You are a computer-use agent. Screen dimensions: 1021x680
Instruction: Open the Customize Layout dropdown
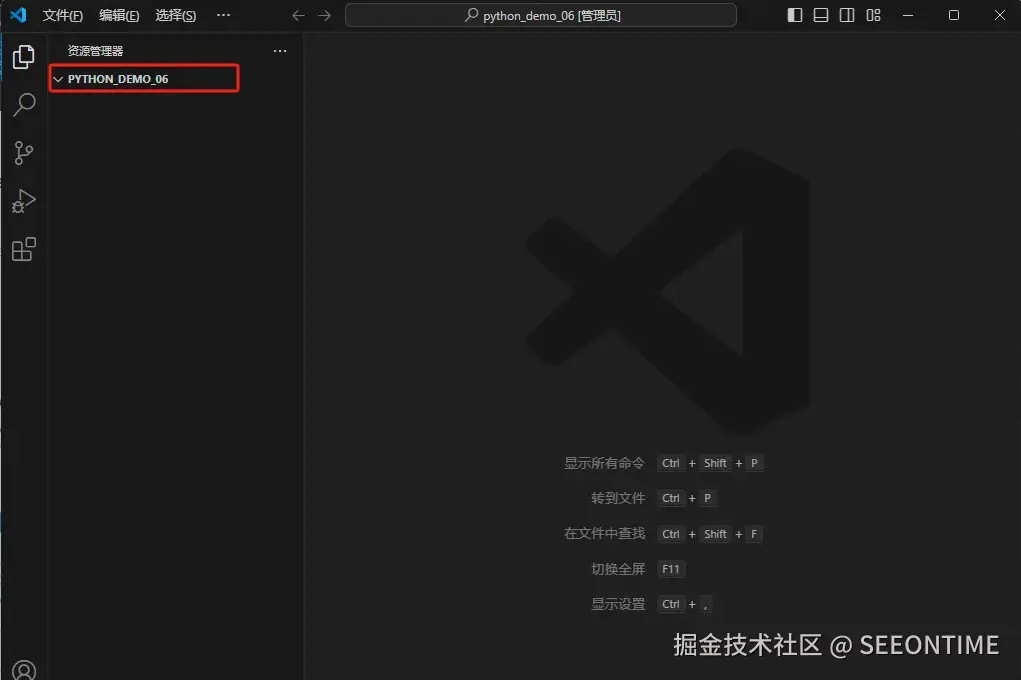pyautogui.click(x=874, y=15)
